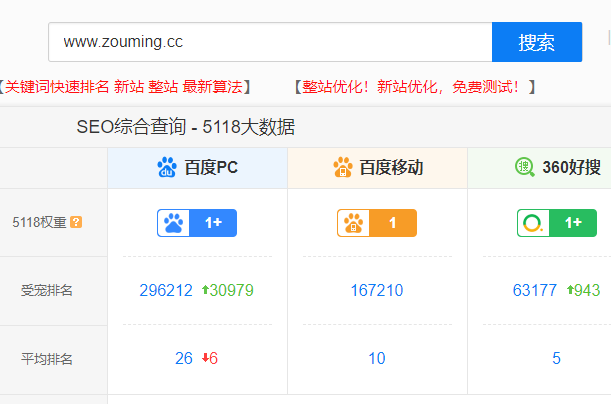The image size is (611, 404).
Task: Select the 百度PC column header
Action: click(x=198, y=168)
